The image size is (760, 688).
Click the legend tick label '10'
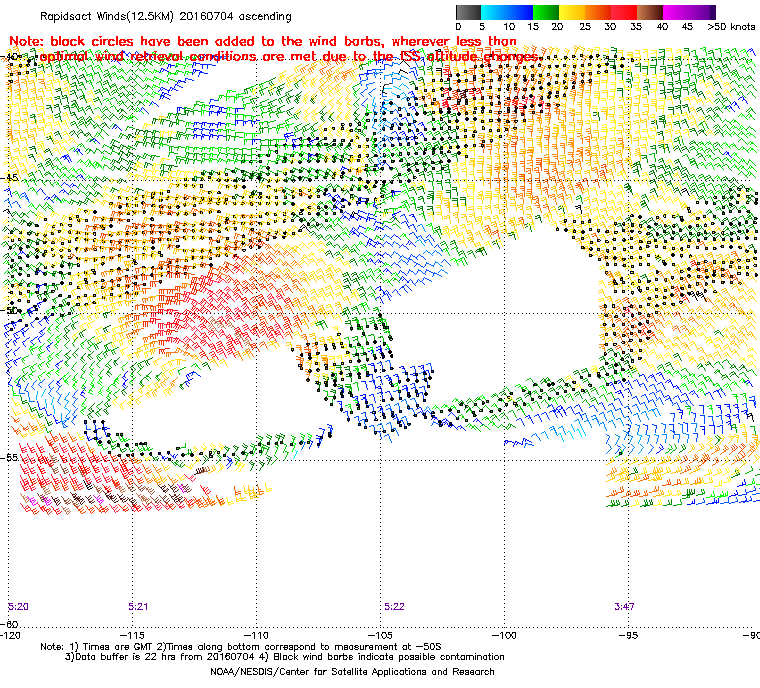tap(509, 27)
